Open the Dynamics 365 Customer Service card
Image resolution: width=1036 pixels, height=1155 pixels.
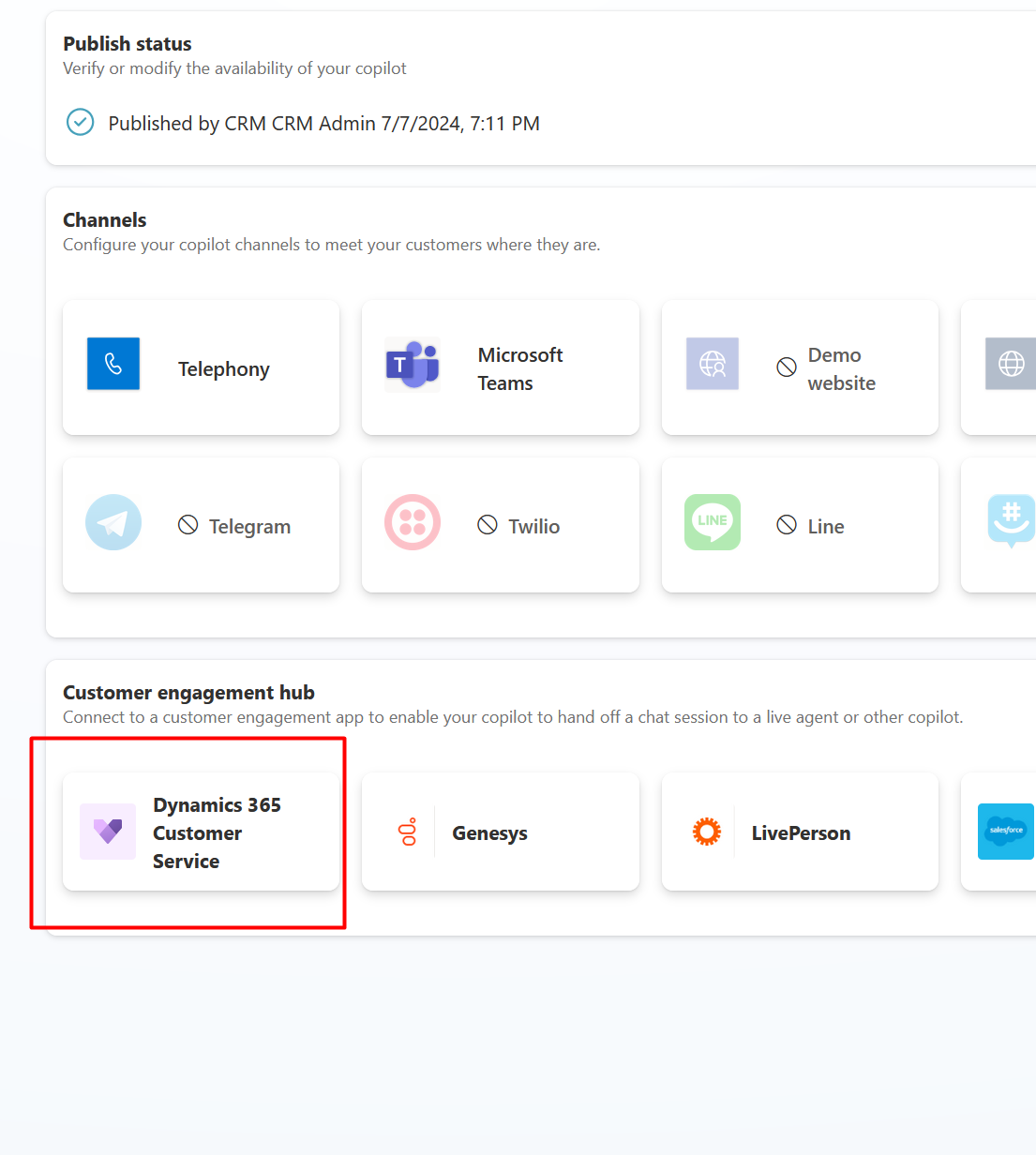tap(201, 832)
